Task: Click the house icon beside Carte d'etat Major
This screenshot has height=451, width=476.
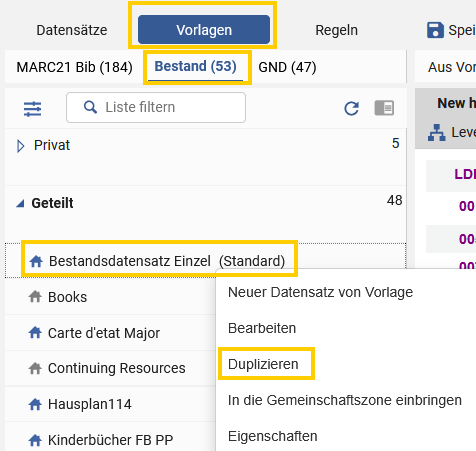Action: [35, 332]
